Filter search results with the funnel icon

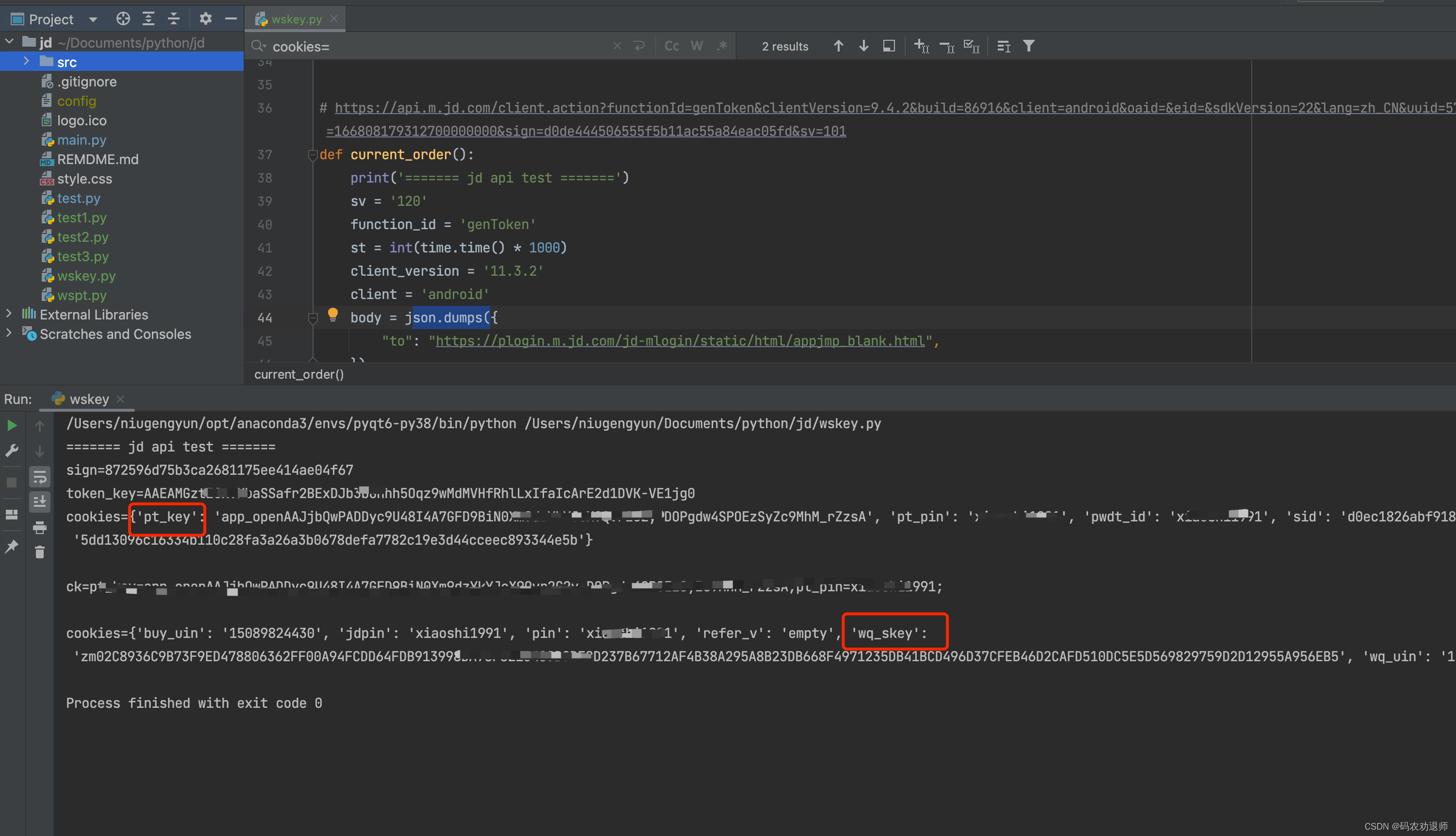(1028, 45)
